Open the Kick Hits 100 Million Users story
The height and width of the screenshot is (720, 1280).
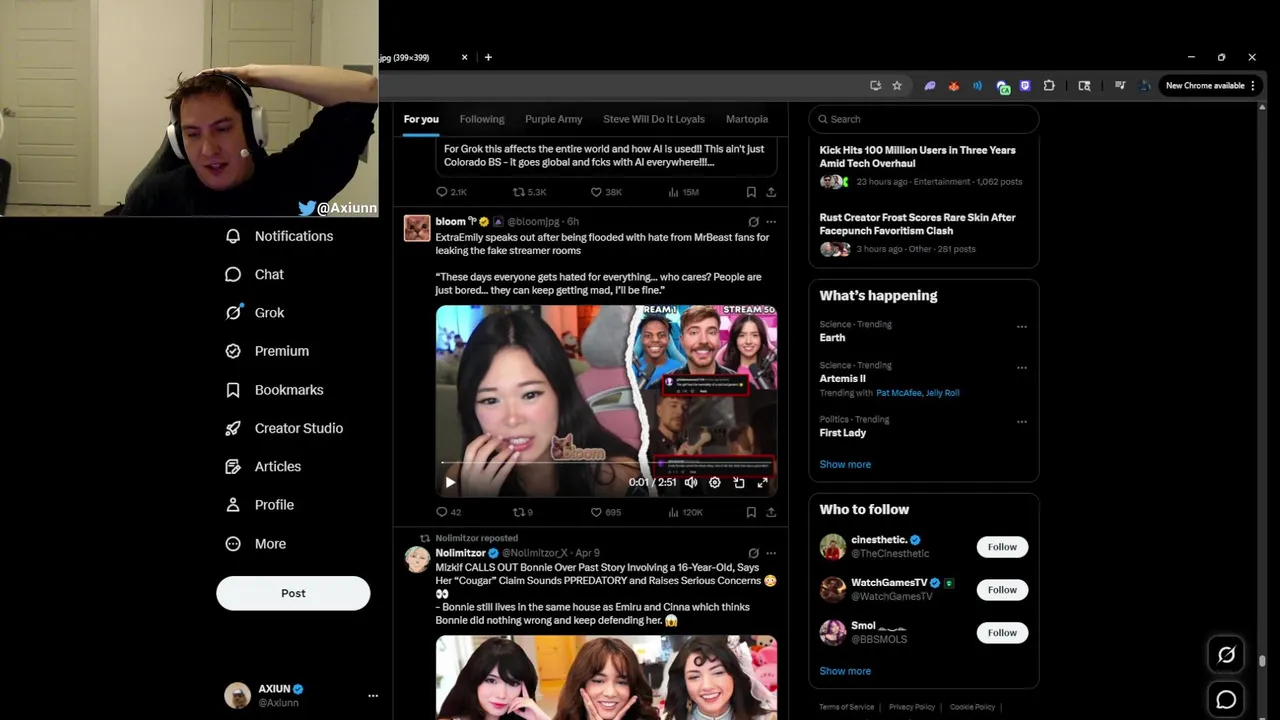(x=917, y=157)
